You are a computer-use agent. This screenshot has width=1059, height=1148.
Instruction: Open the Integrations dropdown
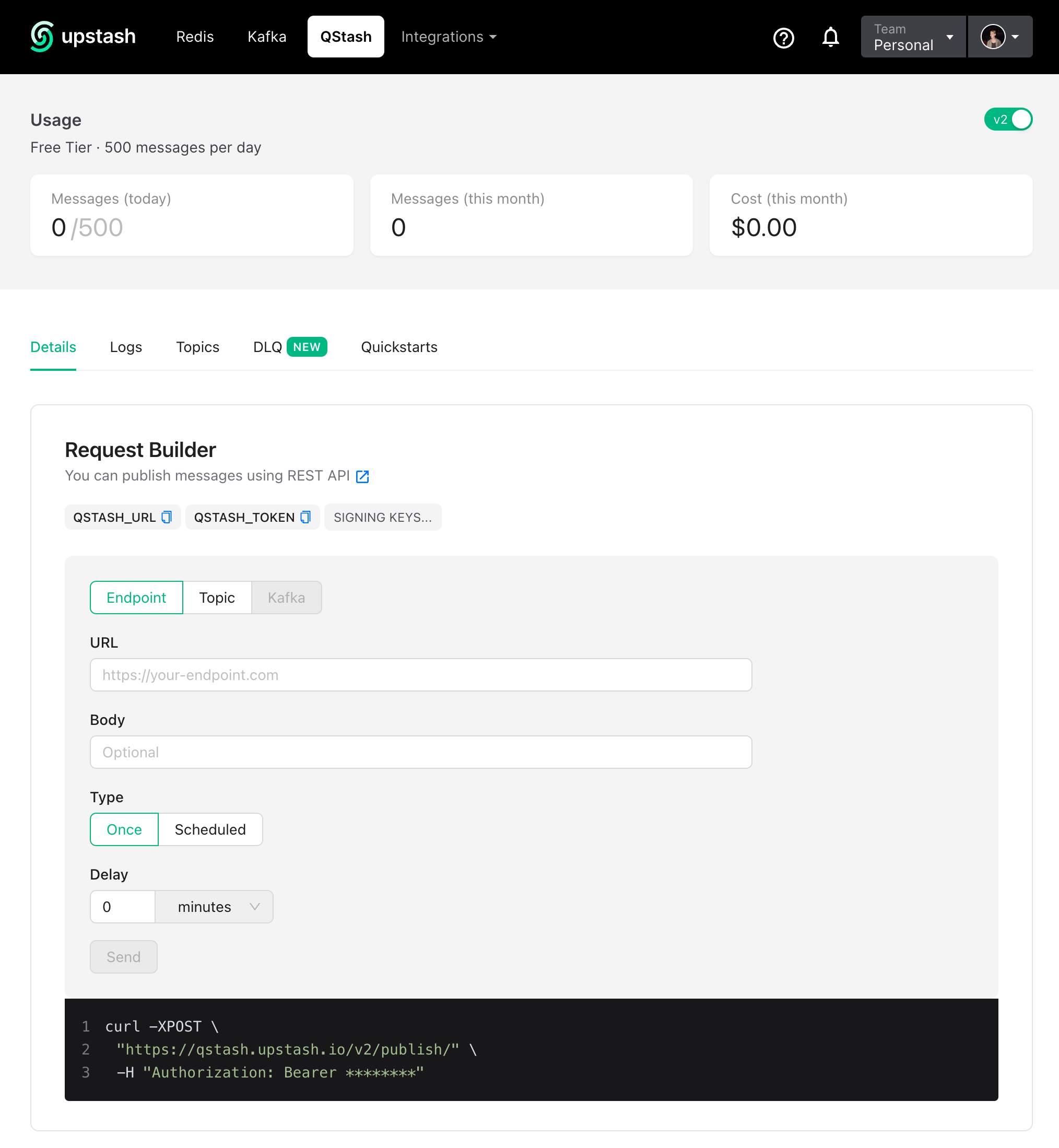coord(448,37)
